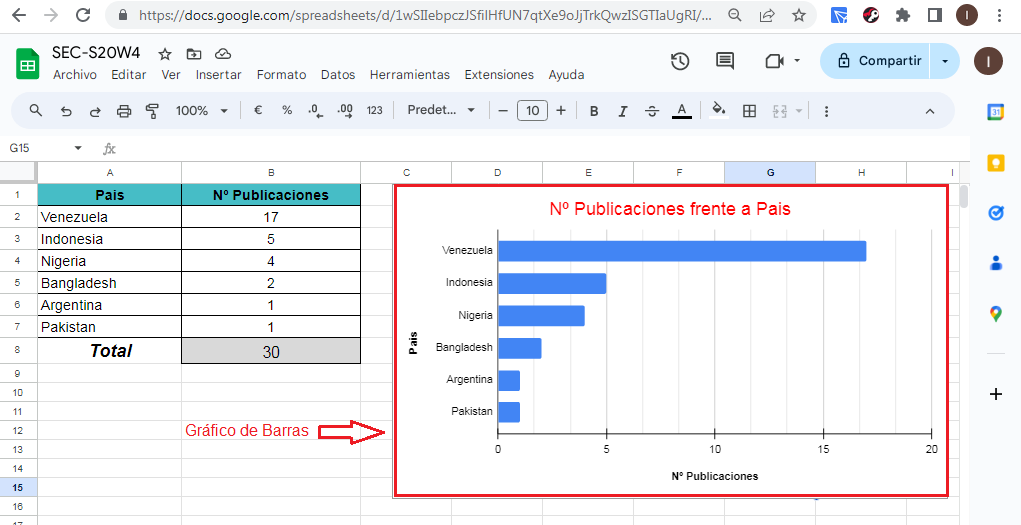The height and width of the screenshot is (525, 1021).
Task: Collapse the menus with chevron up
Action: point(930,111)
